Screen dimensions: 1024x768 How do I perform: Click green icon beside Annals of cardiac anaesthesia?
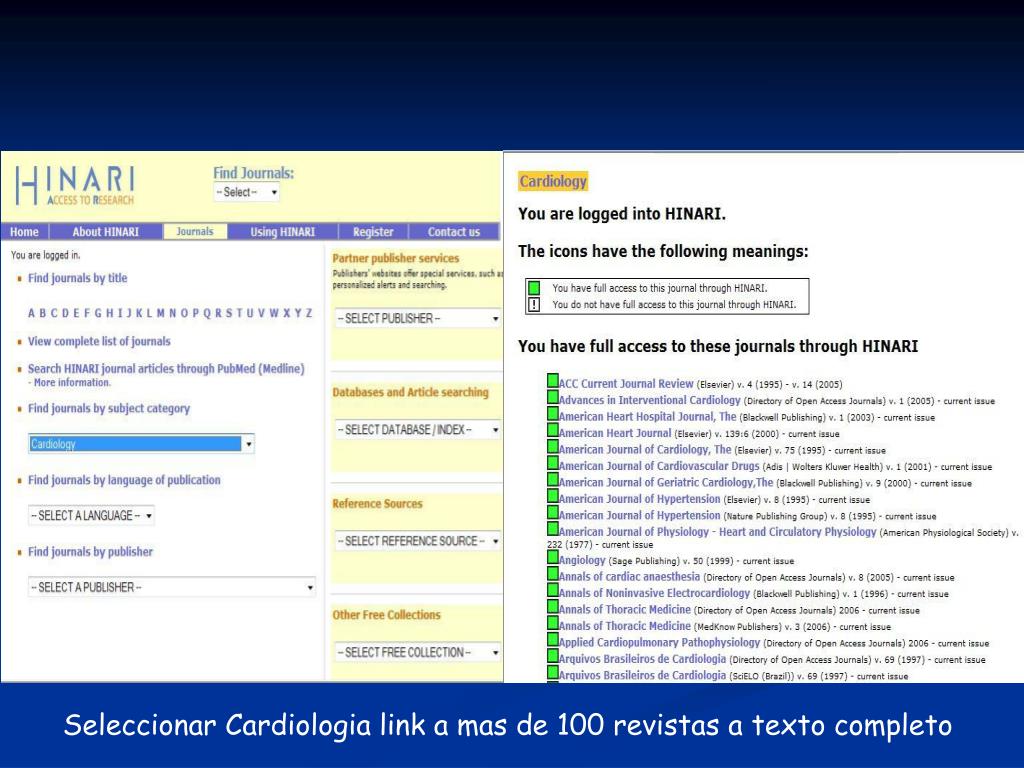[552, 574]
